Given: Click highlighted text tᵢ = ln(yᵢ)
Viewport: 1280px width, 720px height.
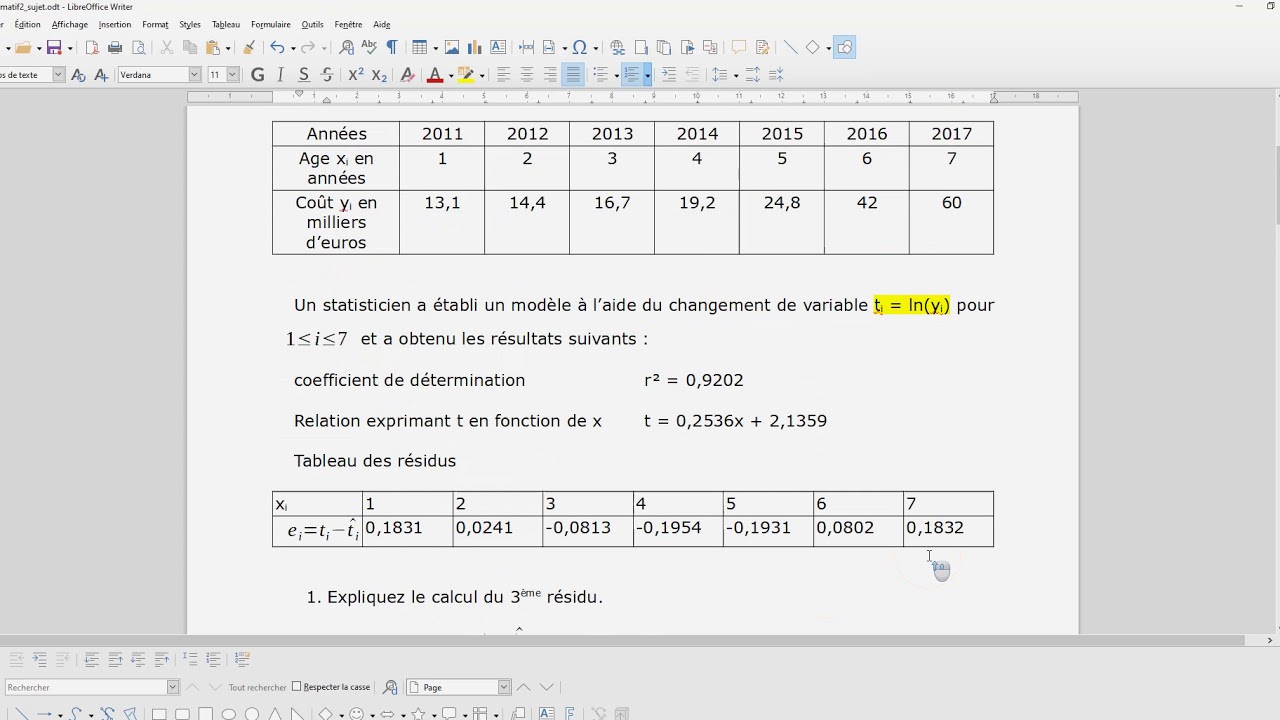Looking at the screenshot, I should (x=912, y=305).
